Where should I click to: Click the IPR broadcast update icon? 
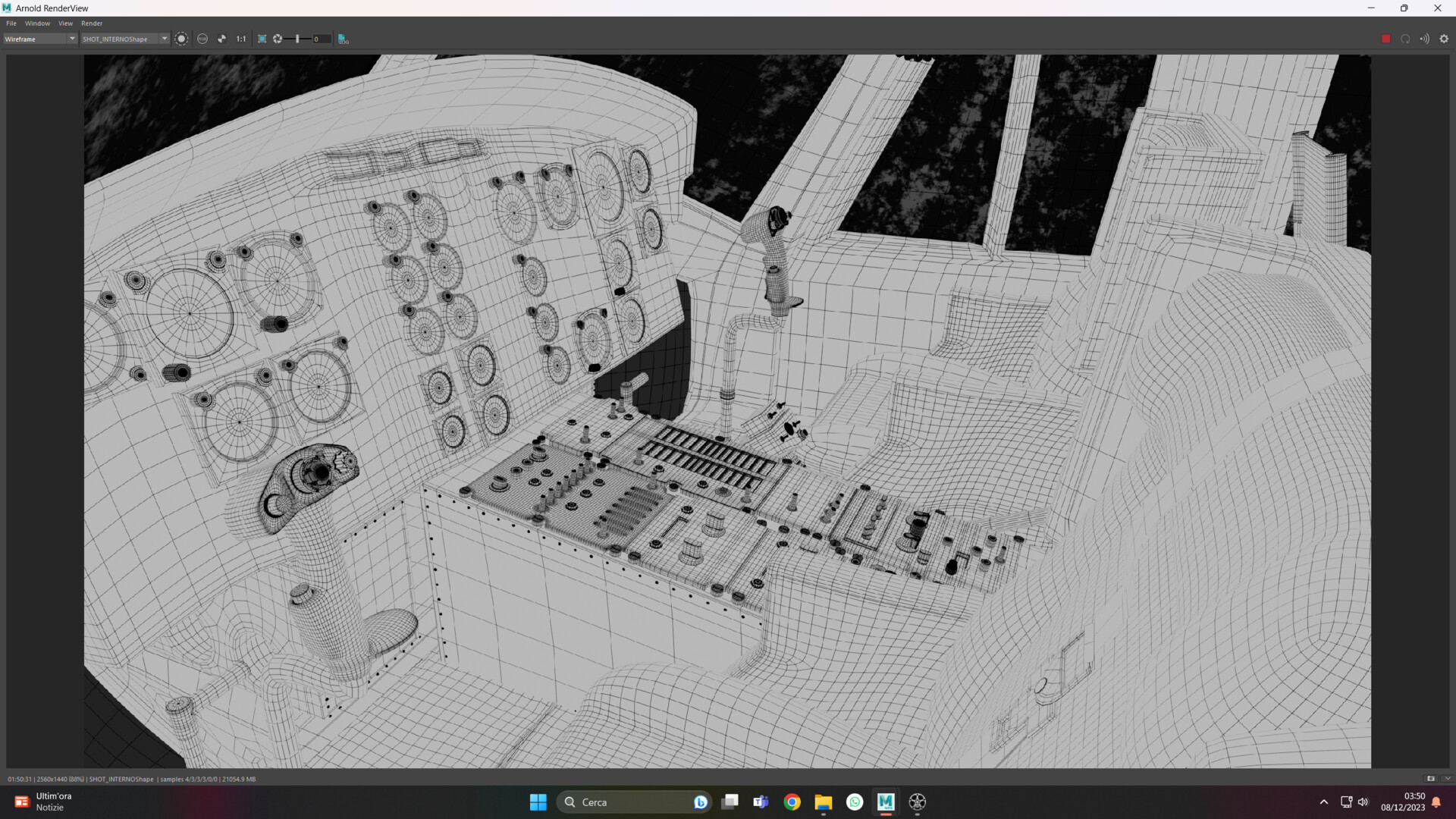1425,39
